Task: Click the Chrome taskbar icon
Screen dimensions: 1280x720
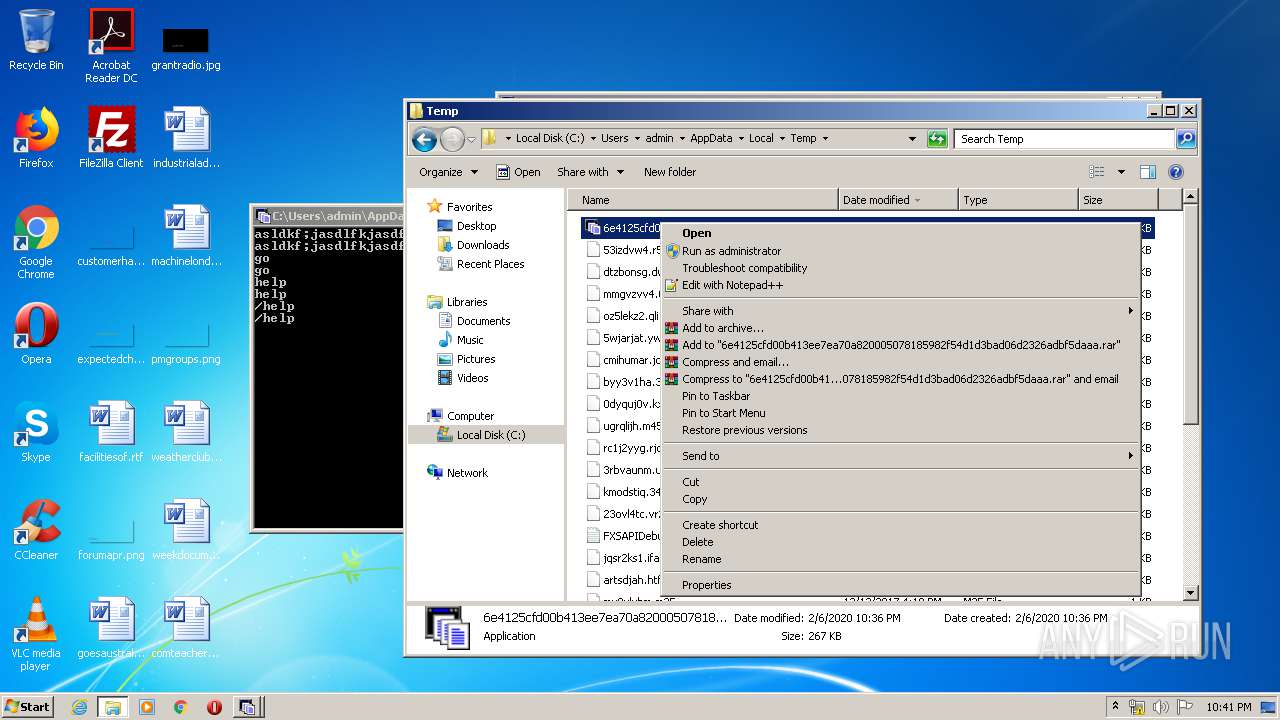Action: point(181,707)
